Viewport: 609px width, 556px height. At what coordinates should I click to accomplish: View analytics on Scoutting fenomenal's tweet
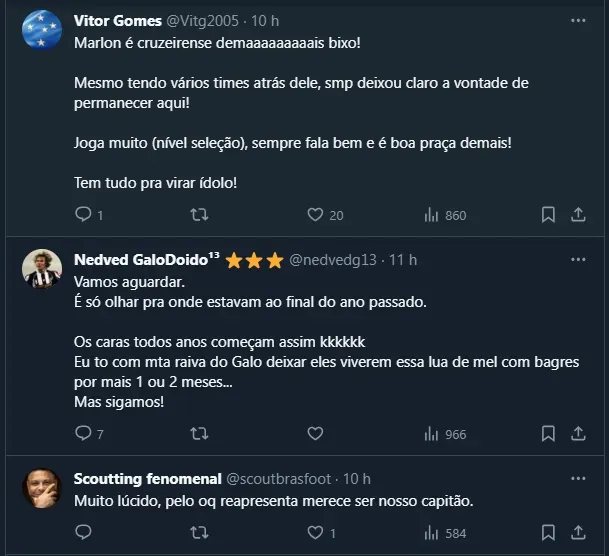pos(433,532)
